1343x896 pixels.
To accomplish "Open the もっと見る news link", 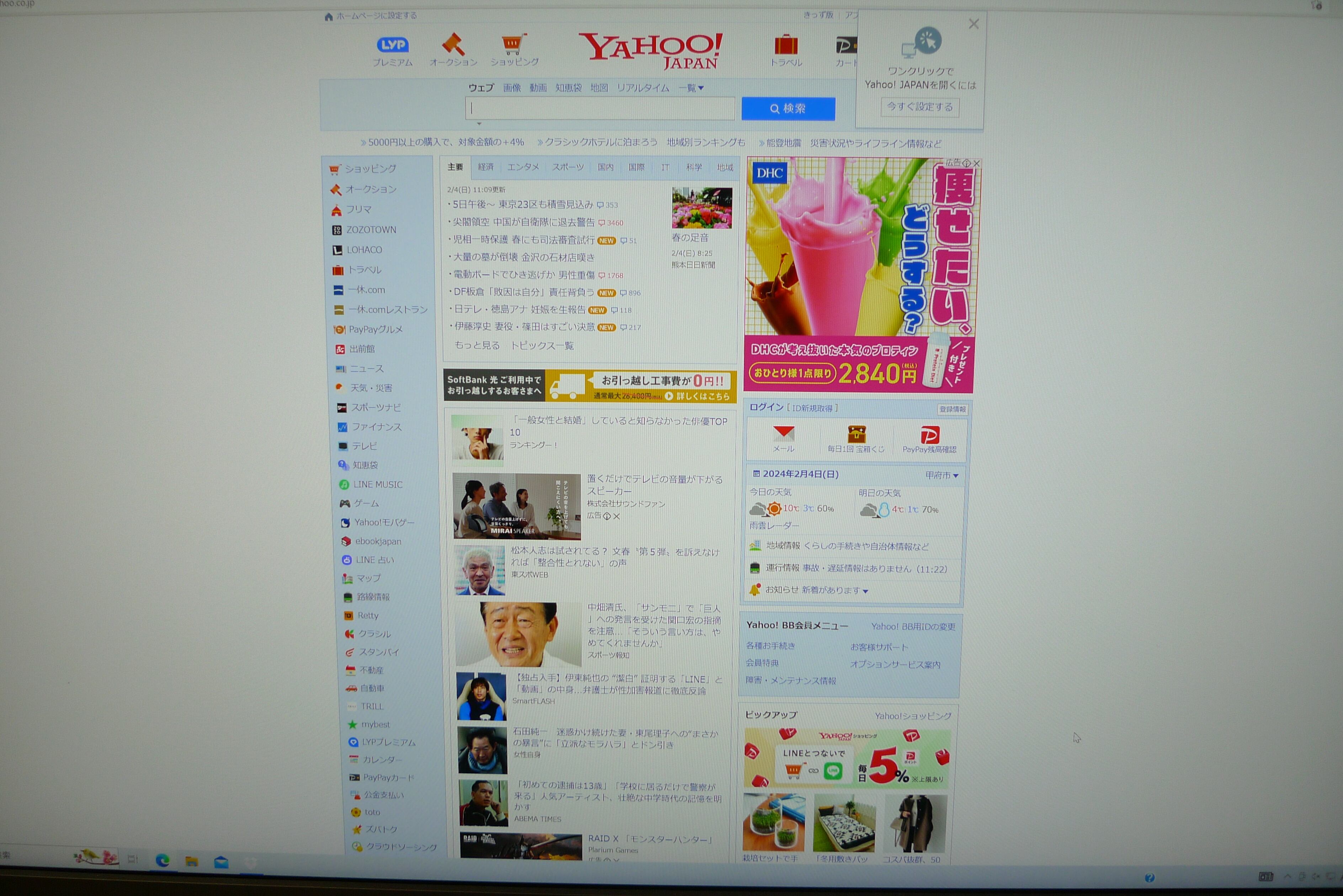I will coord(477,345).
